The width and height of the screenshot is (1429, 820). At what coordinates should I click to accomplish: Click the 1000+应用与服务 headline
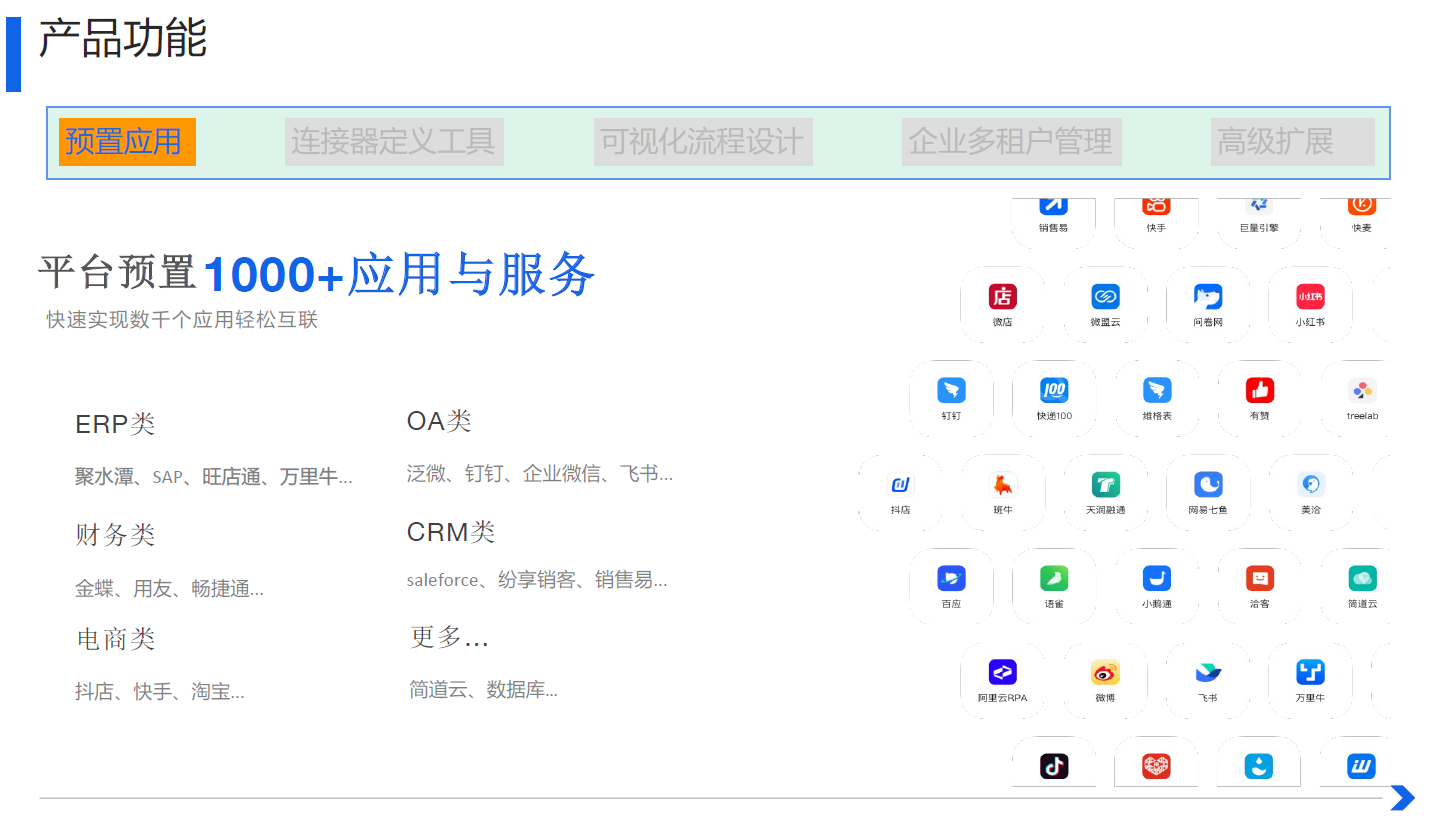pos(399,274)
